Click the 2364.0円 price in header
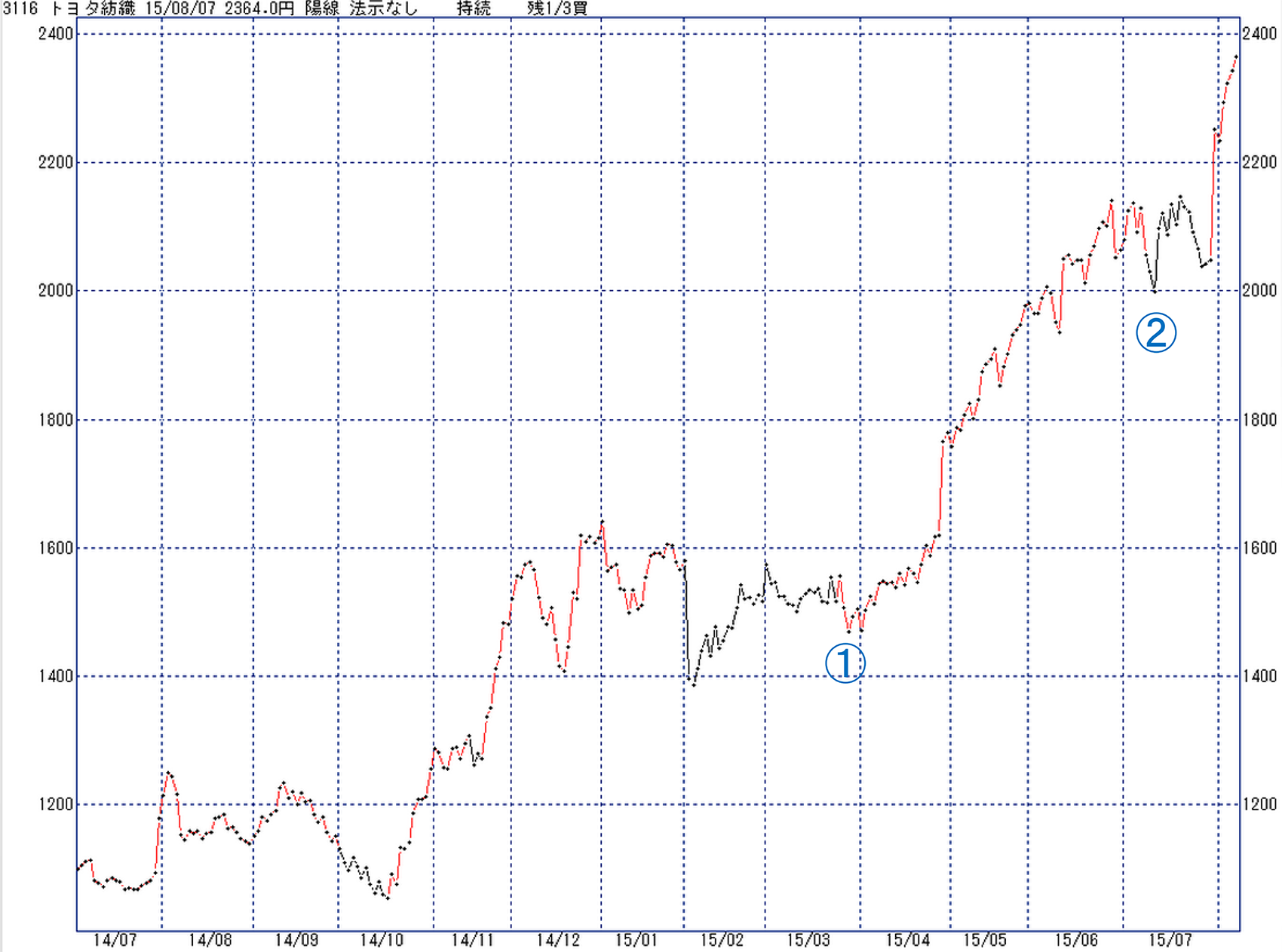1282x952 pixels. tap(259, 9)
